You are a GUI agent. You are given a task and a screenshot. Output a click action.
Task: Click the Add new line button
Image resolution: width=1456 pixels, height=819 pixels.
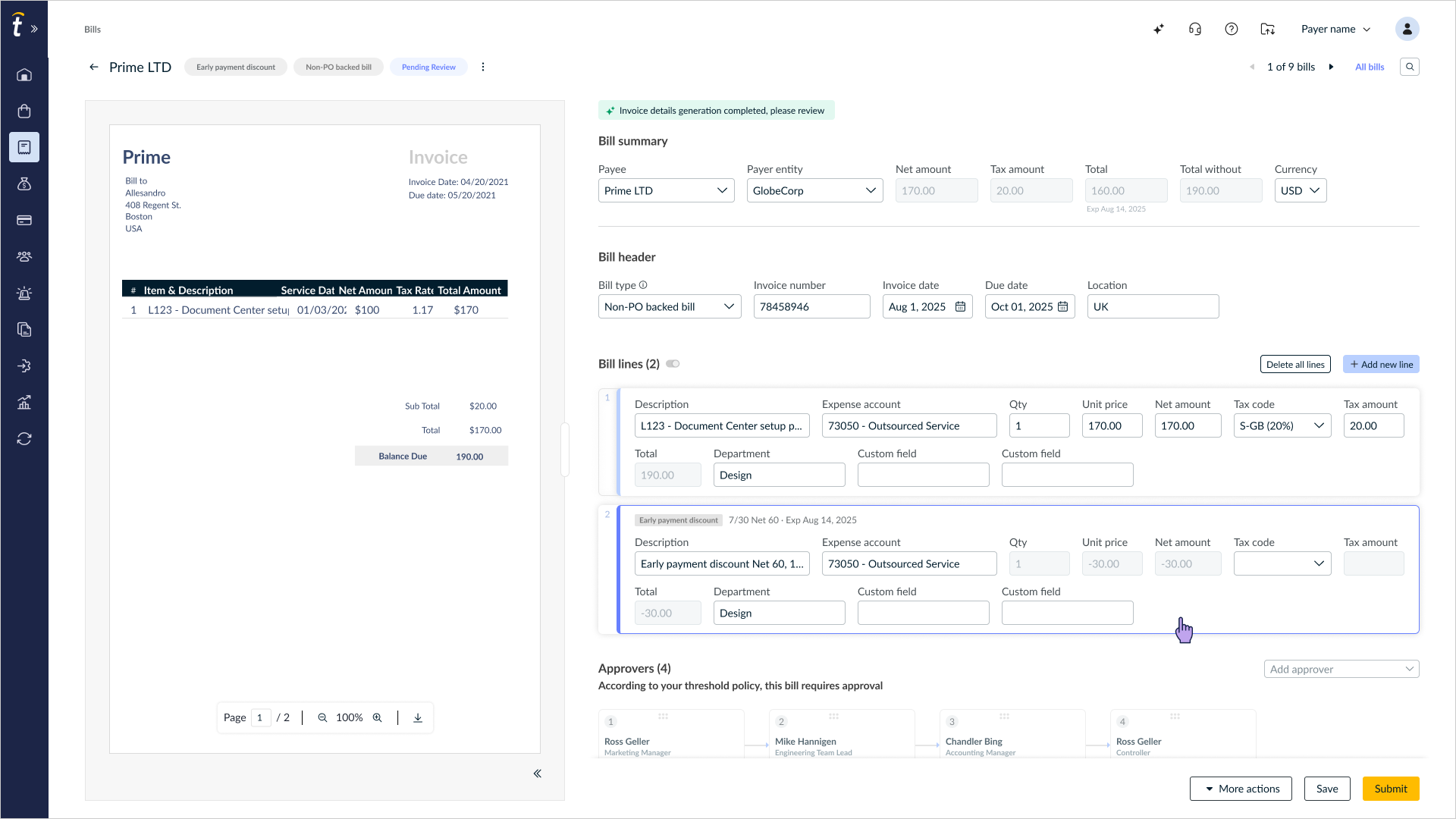pos(1381,364)
